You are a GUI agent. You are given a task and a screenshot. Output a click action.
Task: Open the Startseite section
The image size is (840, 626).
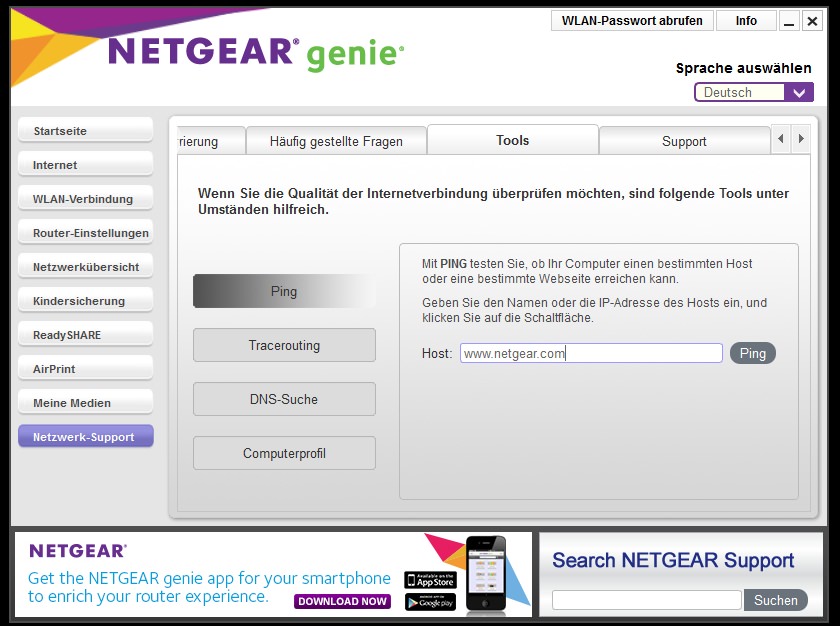coord(86,131)
